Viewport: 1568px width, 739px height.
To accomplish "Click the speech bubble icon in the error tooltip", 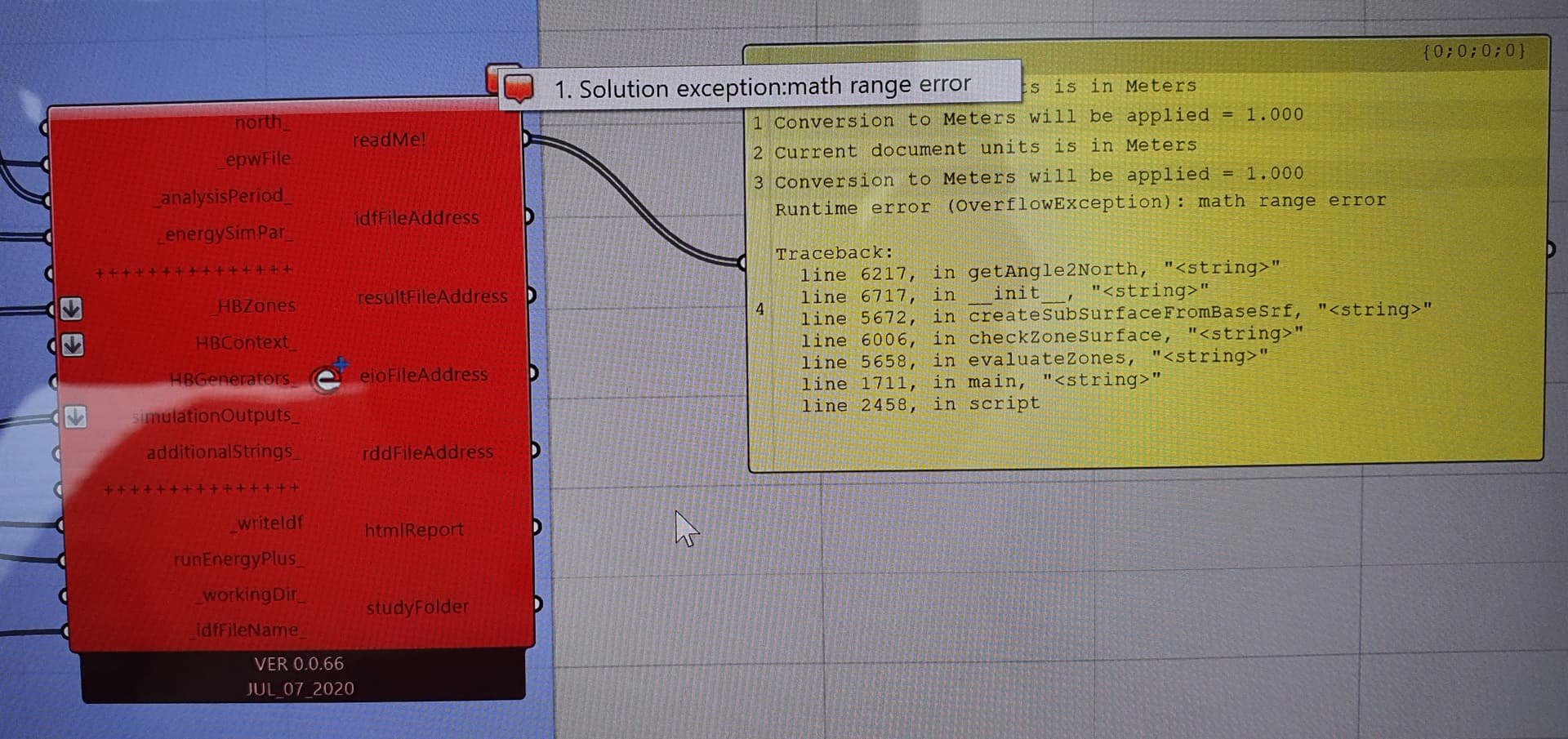I will [x=517, y=86].
